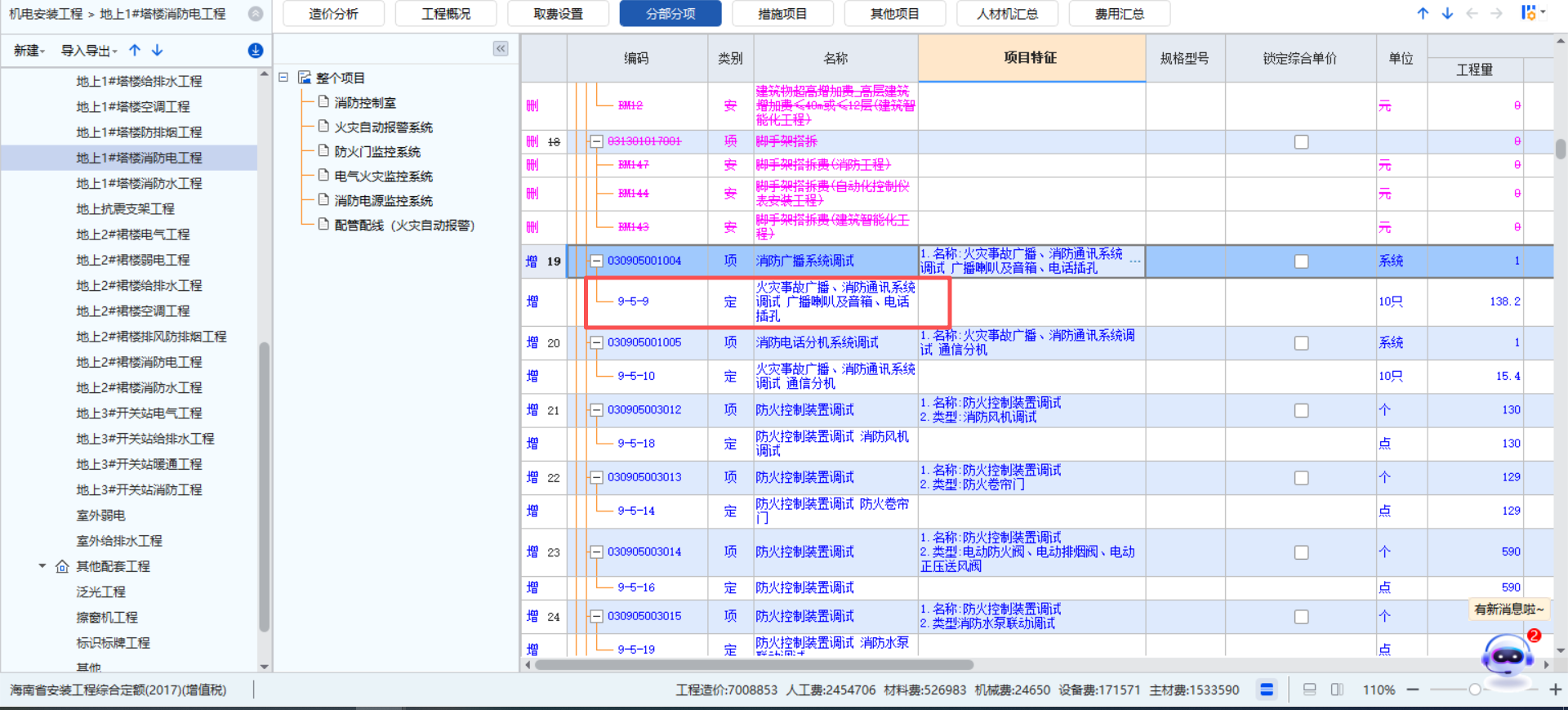Click the home icon beside 其他配套工程

(62, 566)
